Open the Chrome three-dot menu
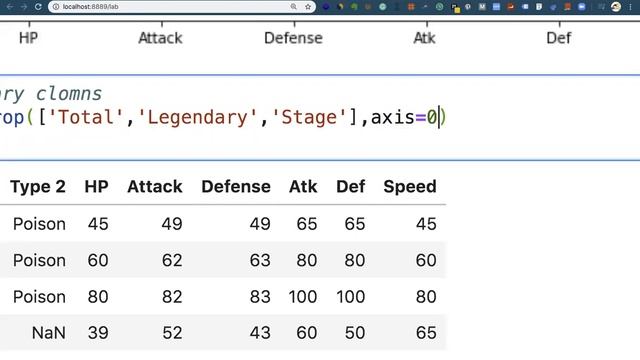This screenshot has height=360, width=640. (x=630, y=7)
